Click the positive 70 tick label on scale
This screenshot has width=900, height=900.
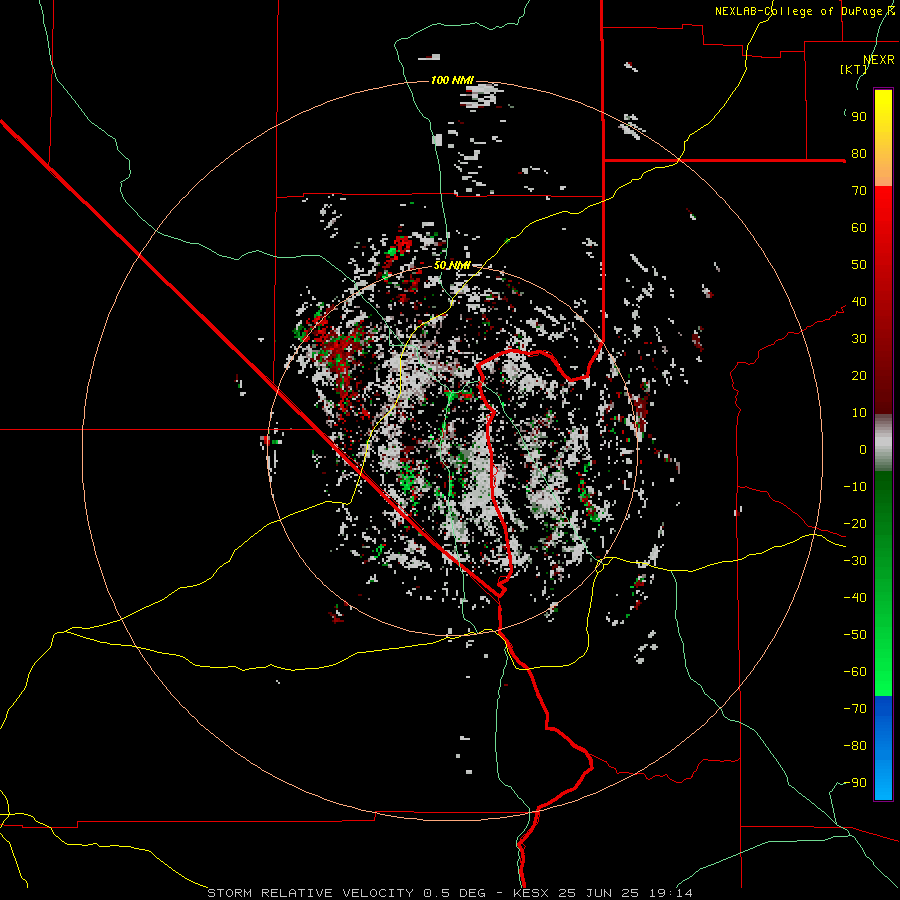click(859, 191)
